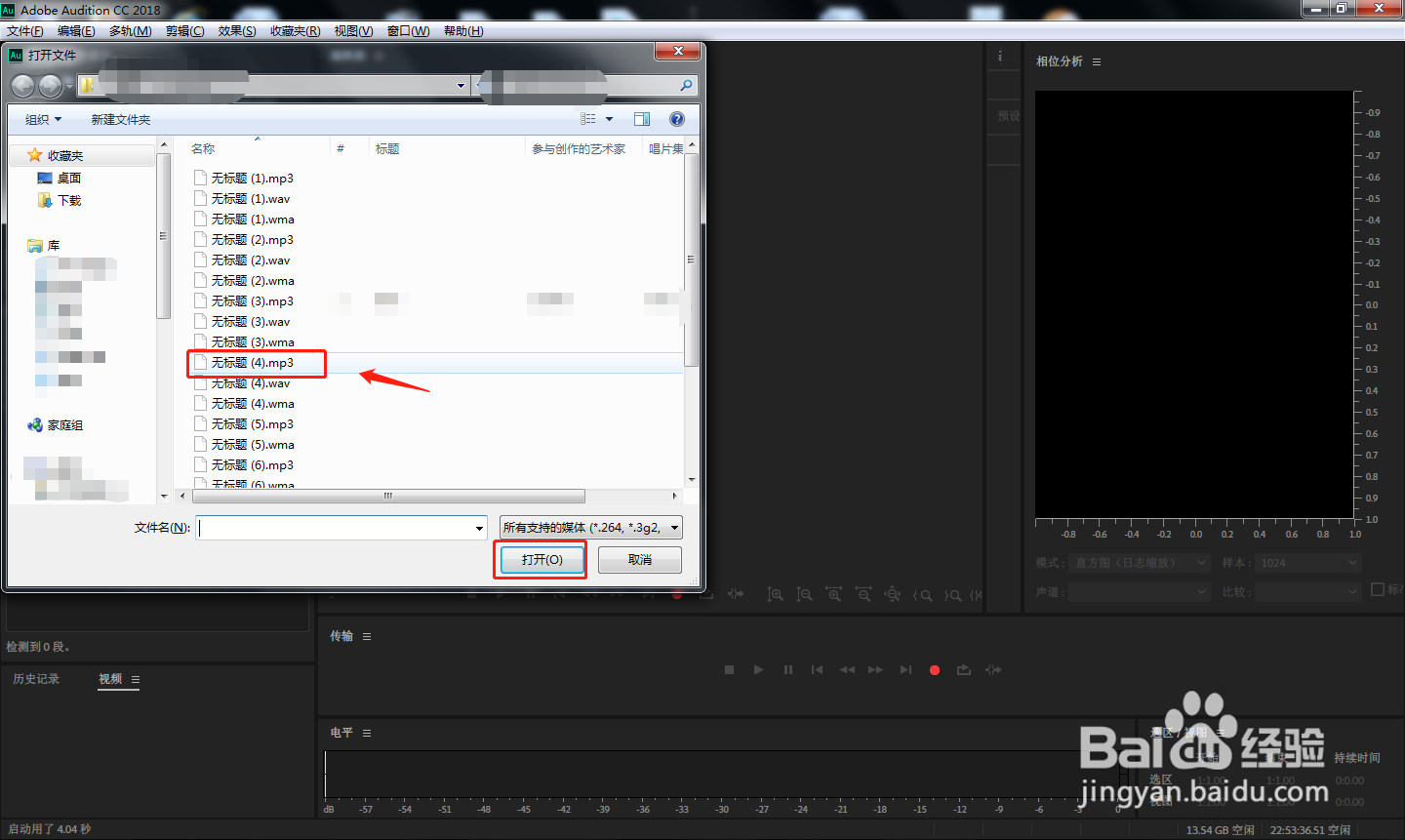Toggle the preview pane in file dialog
The height and width of the screenshot is (840, 1405).
pos(642,119)
